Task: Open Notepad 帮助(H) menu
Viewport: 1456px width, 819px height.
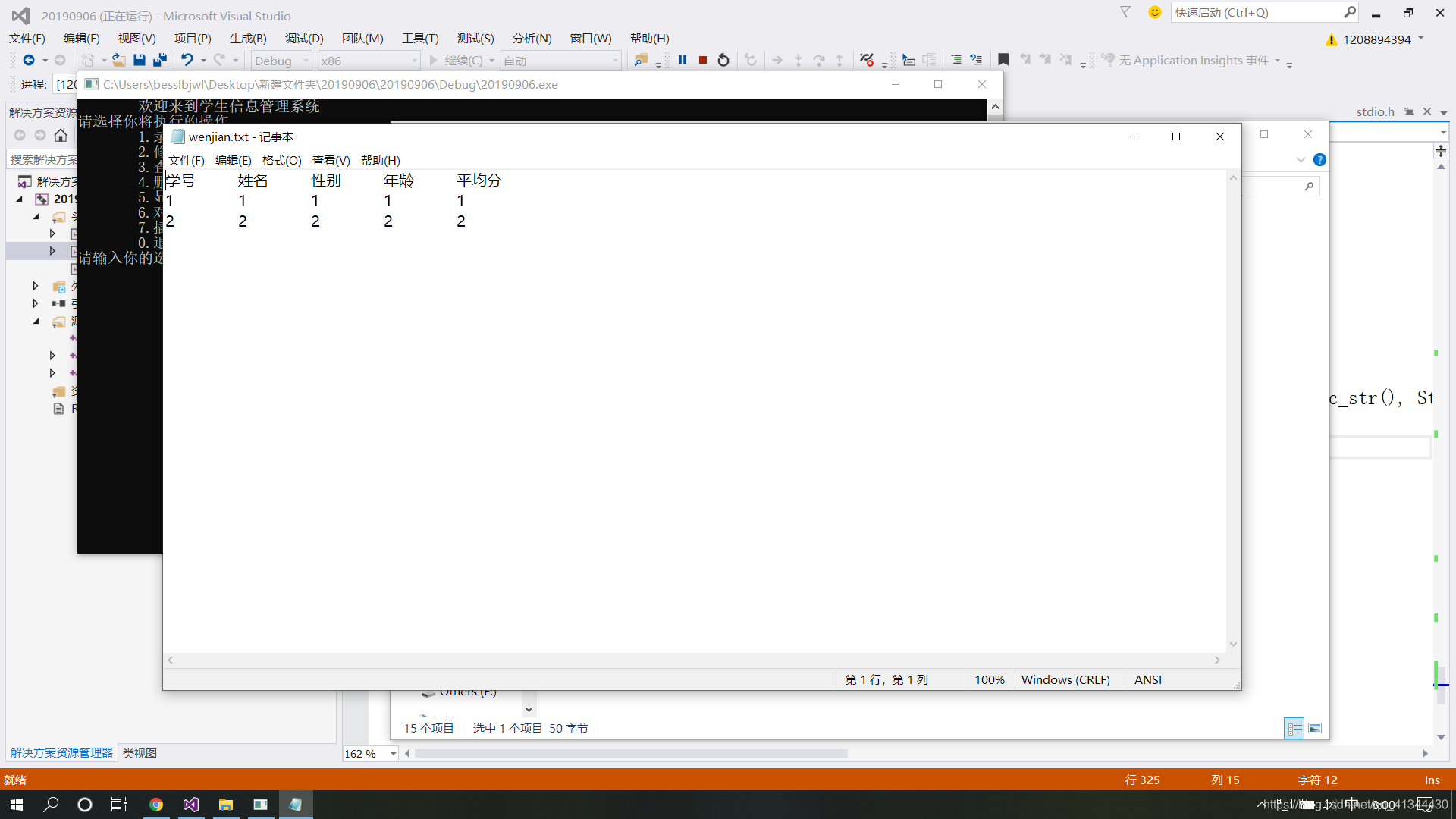Action: coord(380,160)
